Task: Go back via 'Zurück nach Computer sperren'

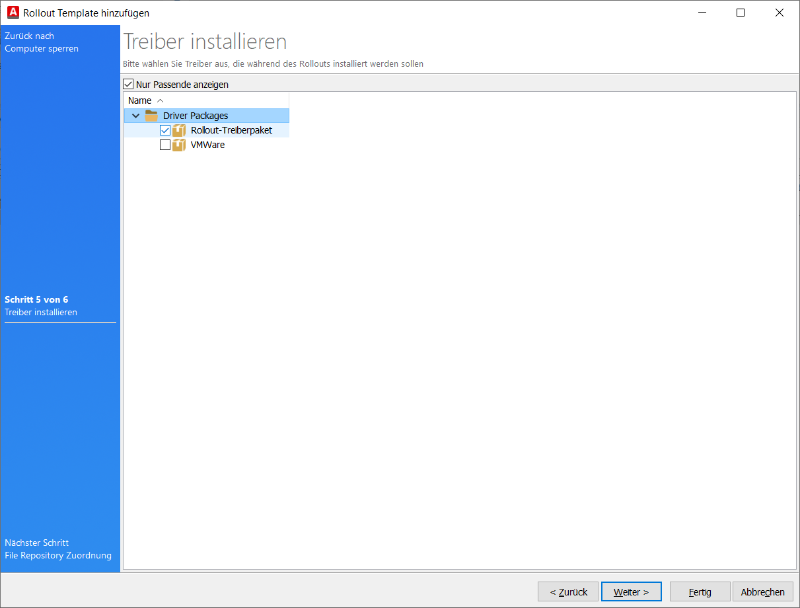Action: [42, 42]
